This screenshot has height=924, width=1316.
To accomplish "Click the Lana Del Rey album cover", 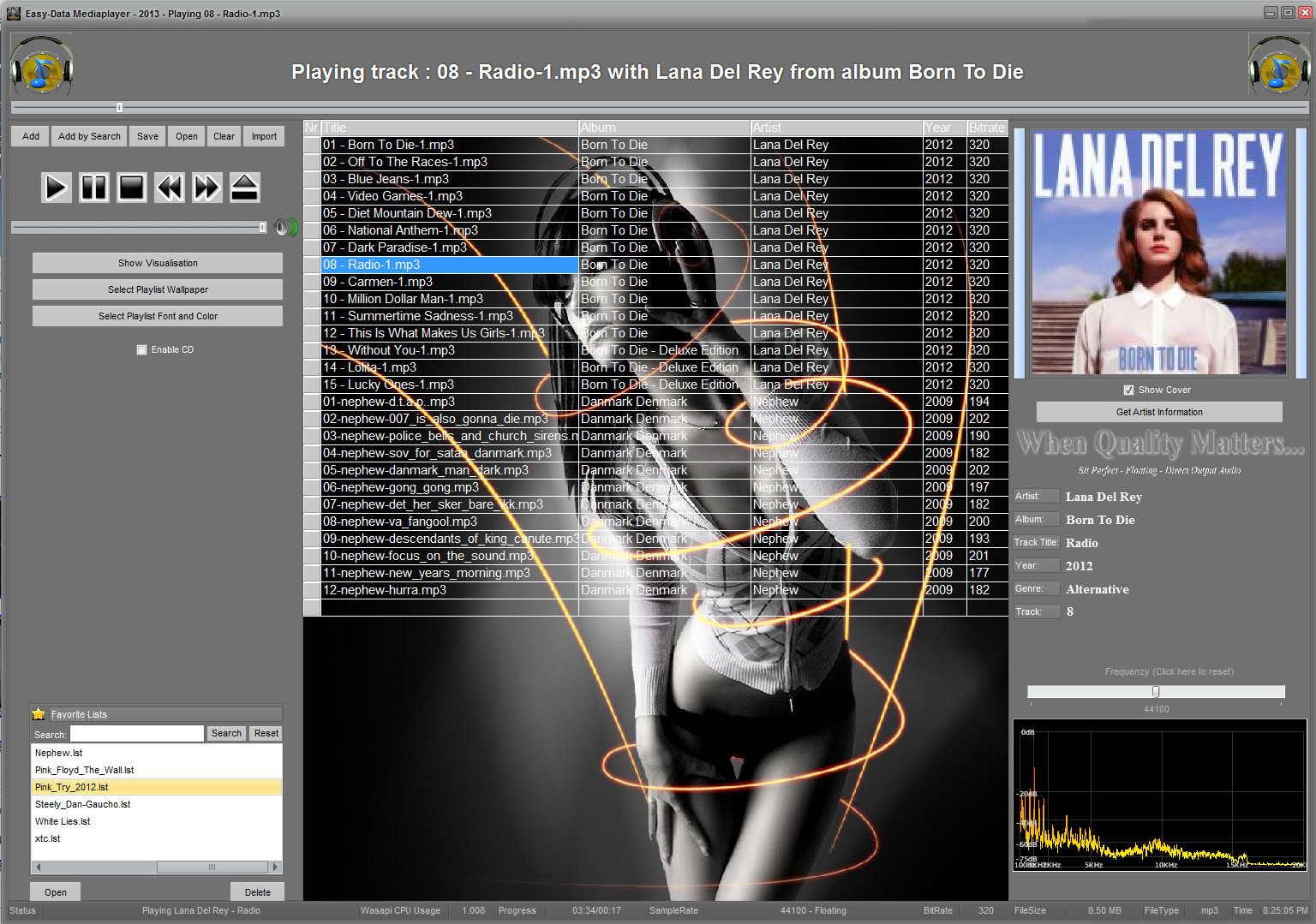I will point(1160,253).
